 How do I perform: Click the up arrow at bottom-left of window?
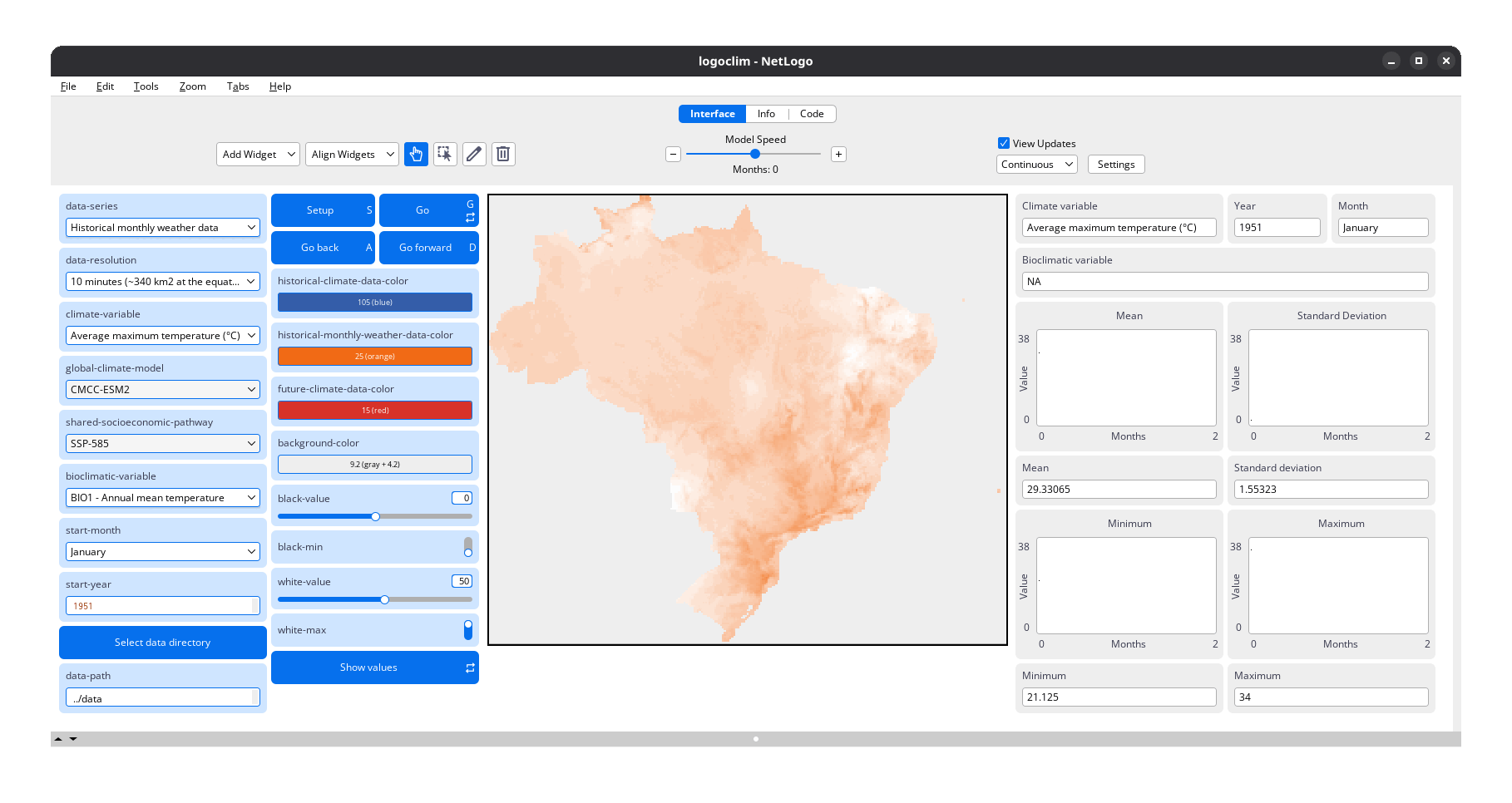tap(58, 738)
